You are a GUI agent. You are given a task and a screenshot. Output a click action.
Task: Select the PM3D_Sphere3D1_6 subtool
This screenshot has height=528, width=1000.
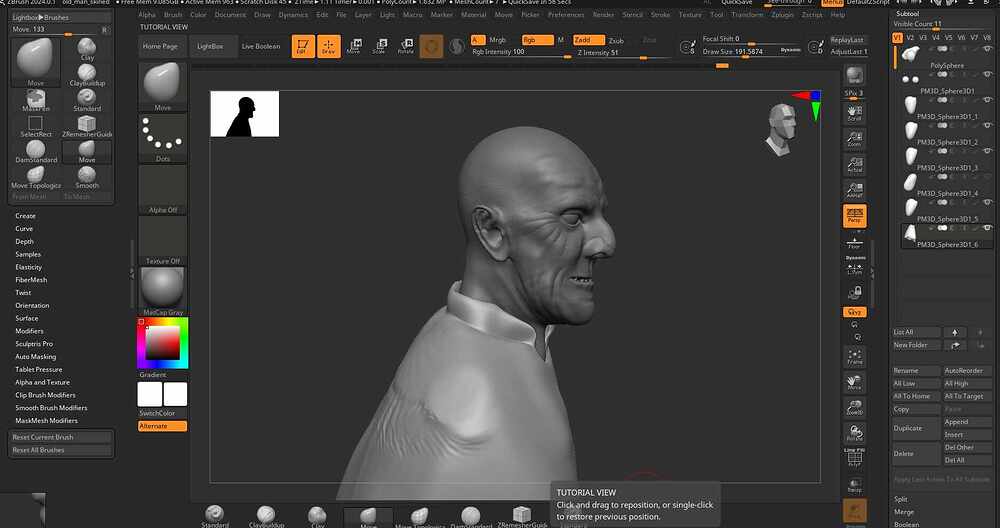coord(947,236)
